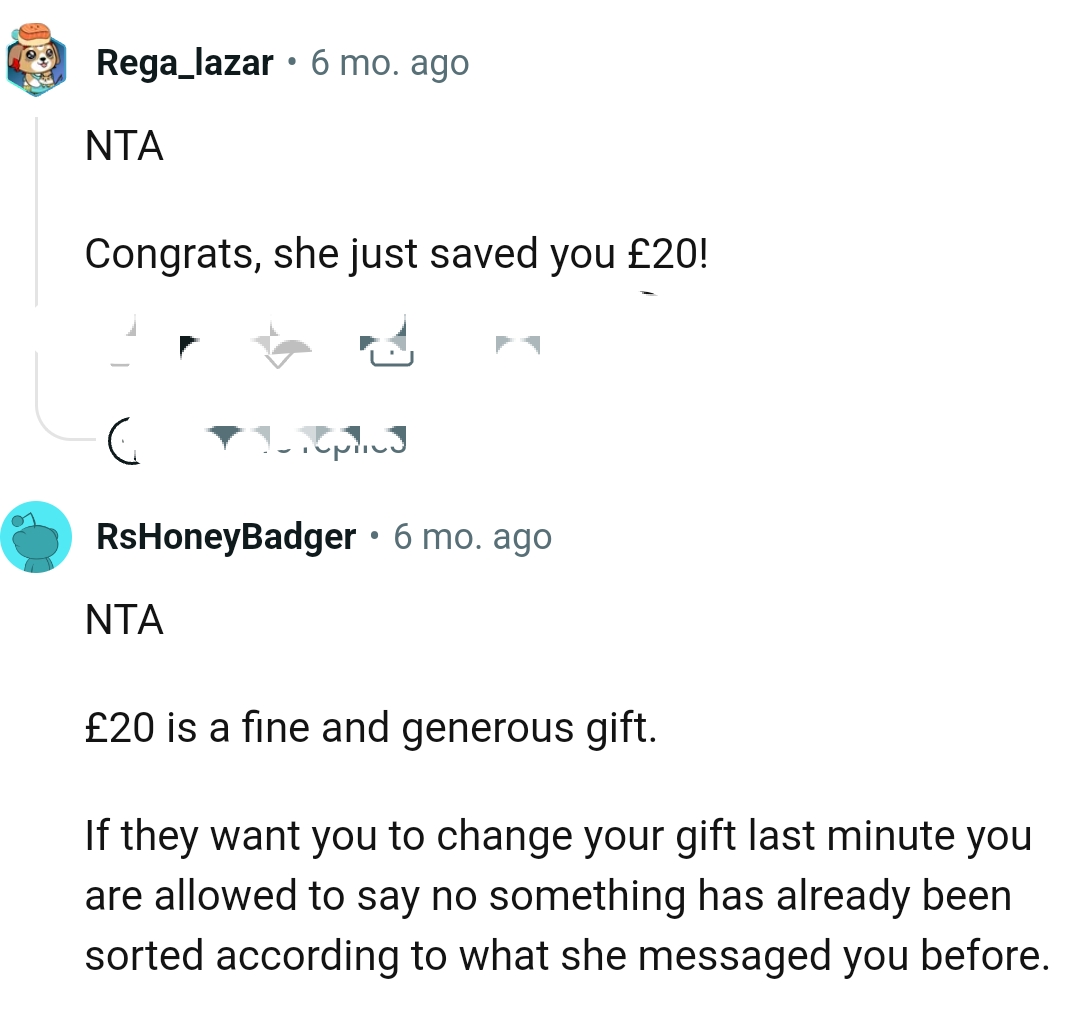Open RsHoneyBadger's profile from the username
The image size is (1080, 1014).
pyautogui.click(x=226, y=536)
